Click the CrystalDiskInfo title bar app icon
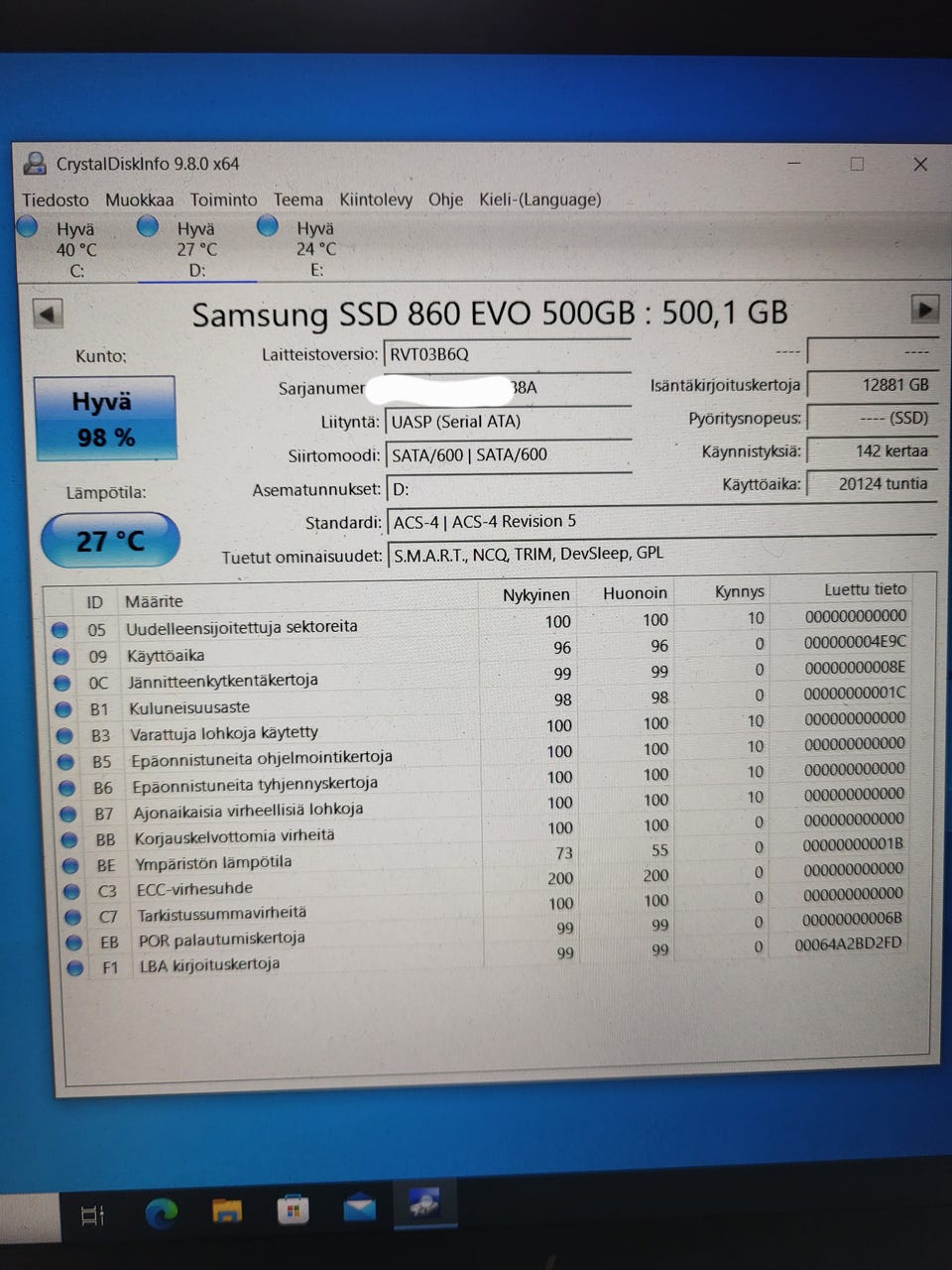This screenshot has width=952, height=1270. pos(36,164)
